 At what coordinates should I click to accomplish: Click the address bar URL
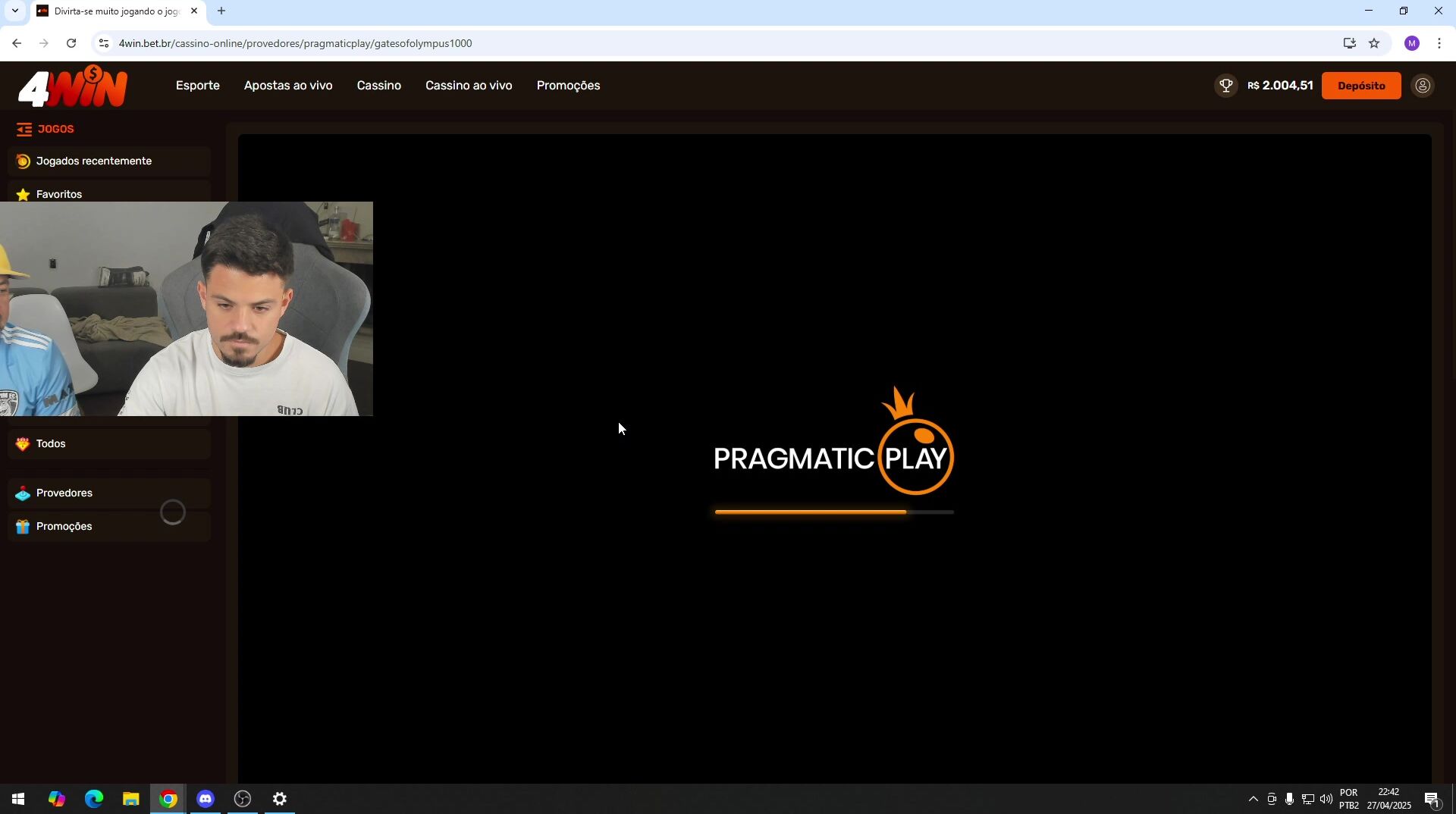(x=295, y=43)
